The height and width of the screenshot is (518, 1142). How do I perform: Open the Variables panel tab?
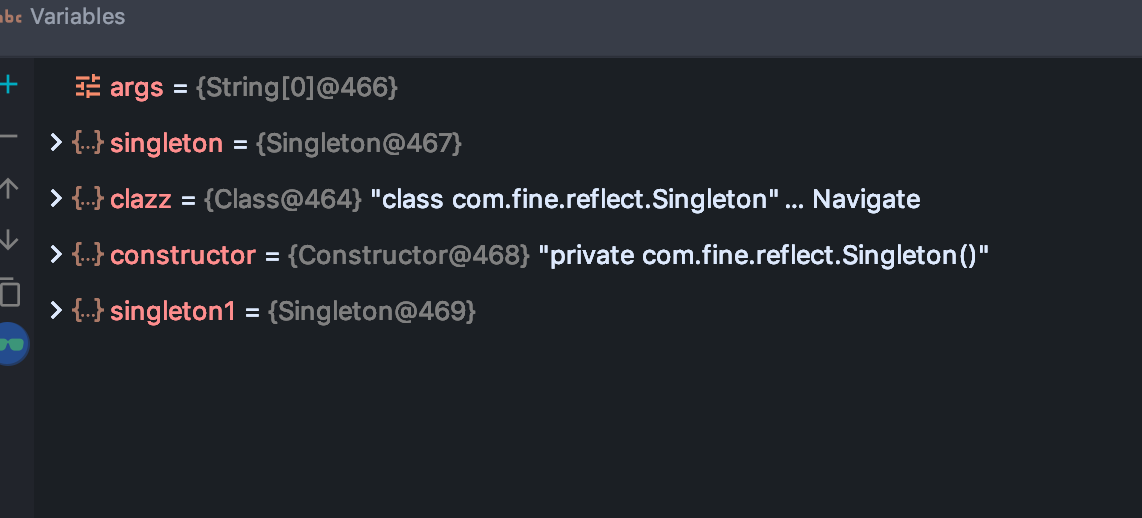pos(77,17)
